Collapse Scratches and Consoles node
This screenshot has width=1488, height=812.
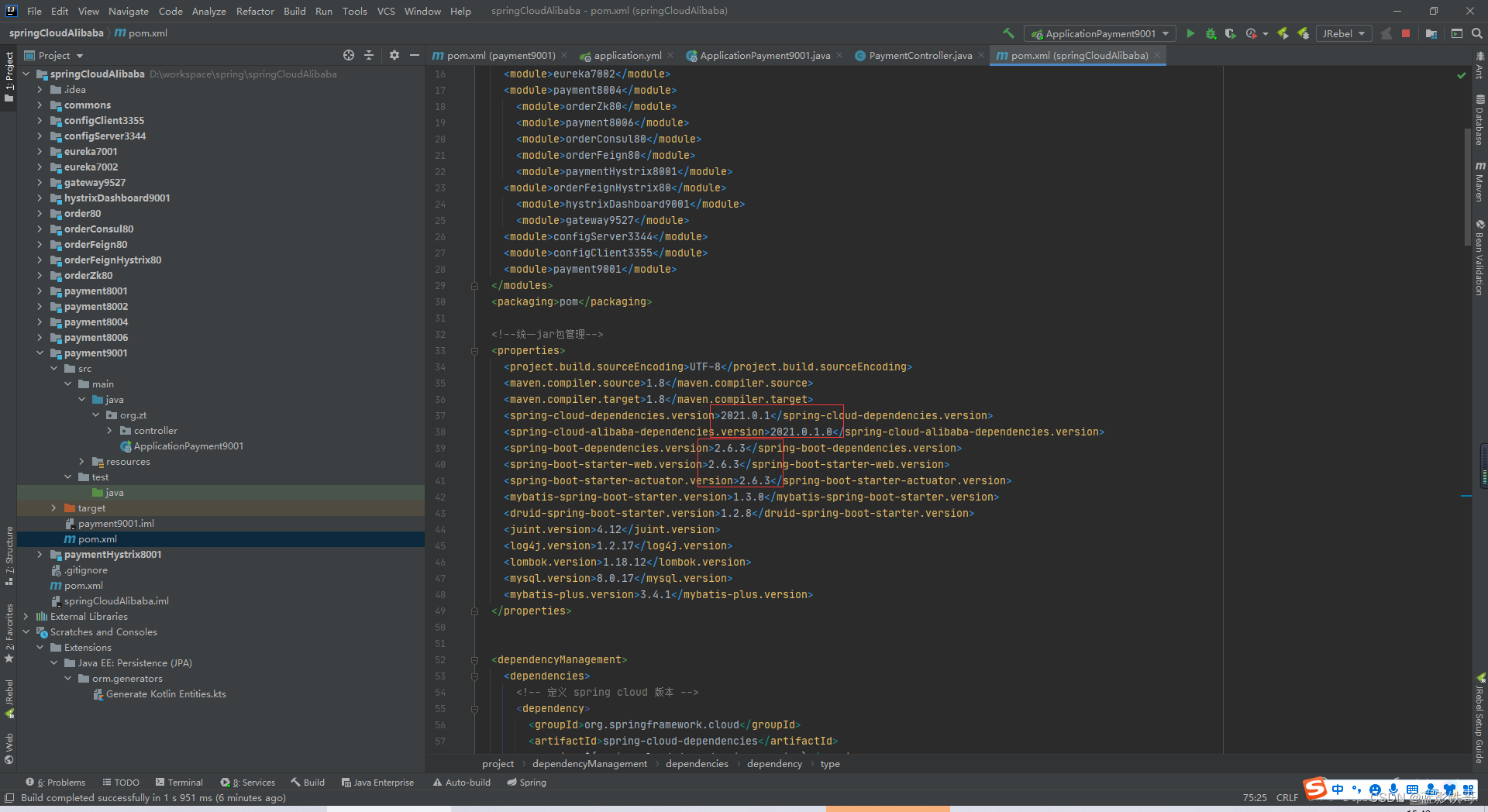point(26,632)
